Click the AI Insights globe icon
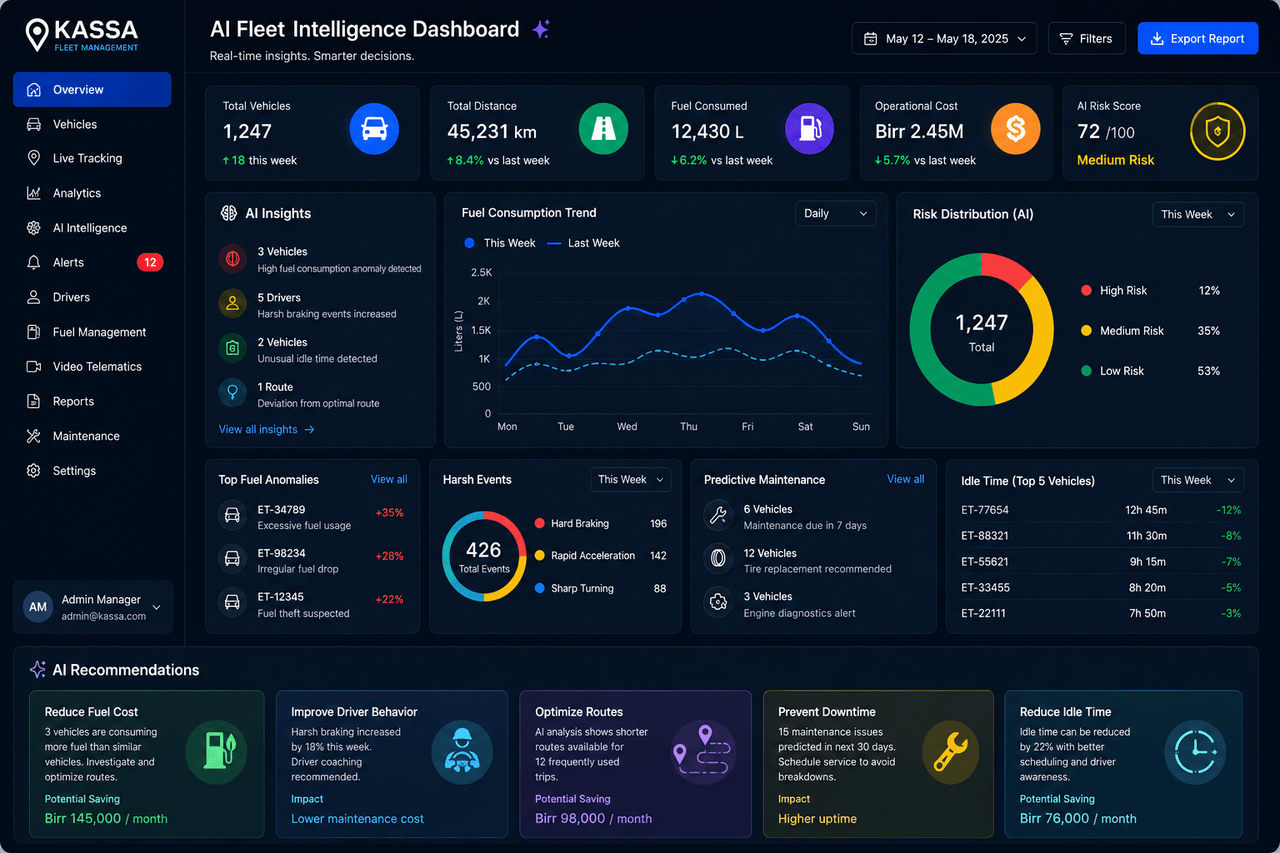Viewport: 1280px width, 853px height. pyautogui.click(x=228, y=213)
